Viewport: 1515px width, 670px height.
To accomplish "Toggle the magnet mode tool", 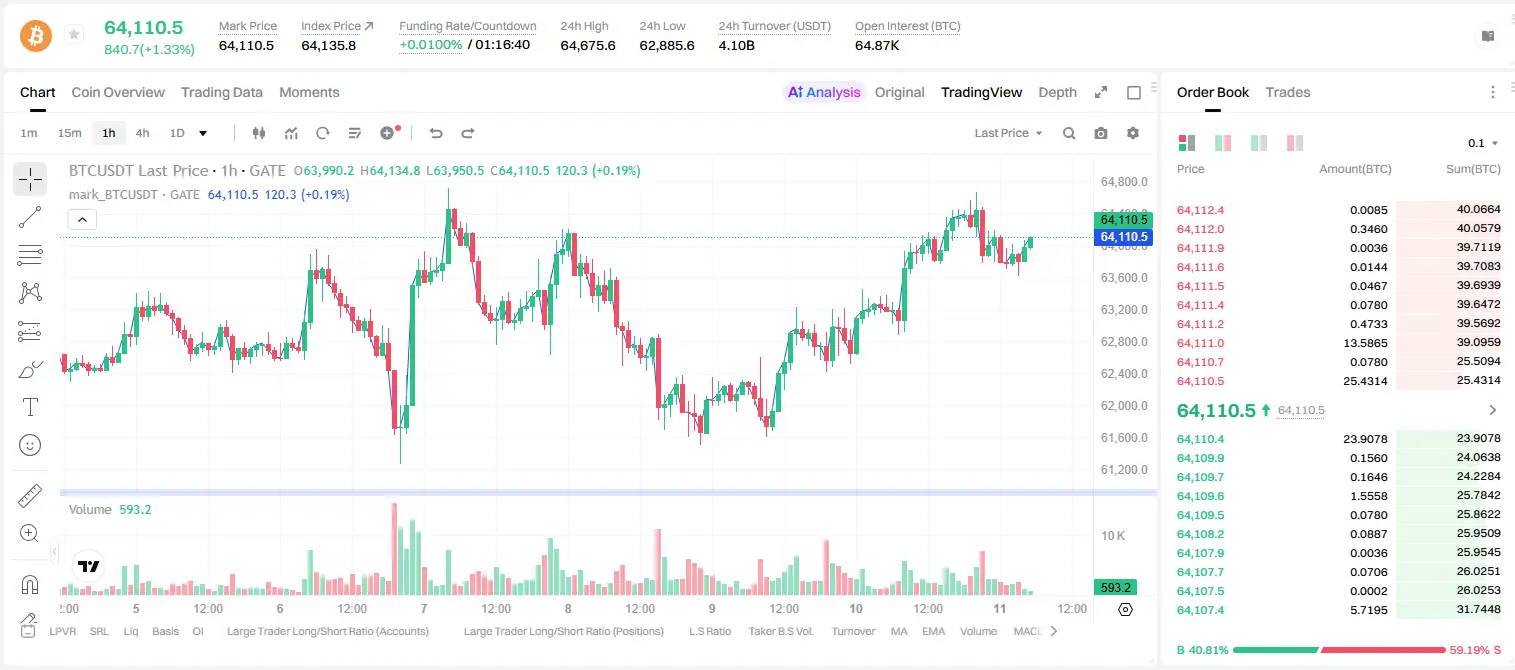I will (30, 585).
